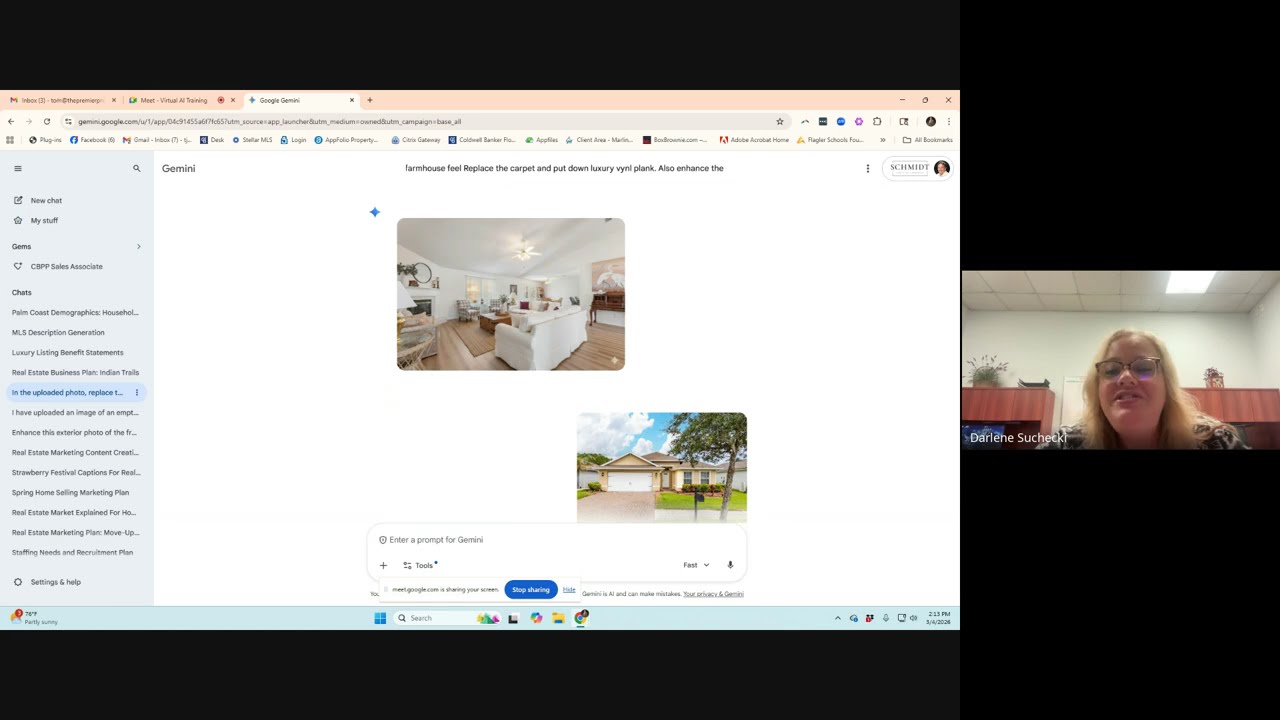Click the Enter a prompt for Gemini field
Viewport: 1280px width, 720px height.
tap(555, 540)
